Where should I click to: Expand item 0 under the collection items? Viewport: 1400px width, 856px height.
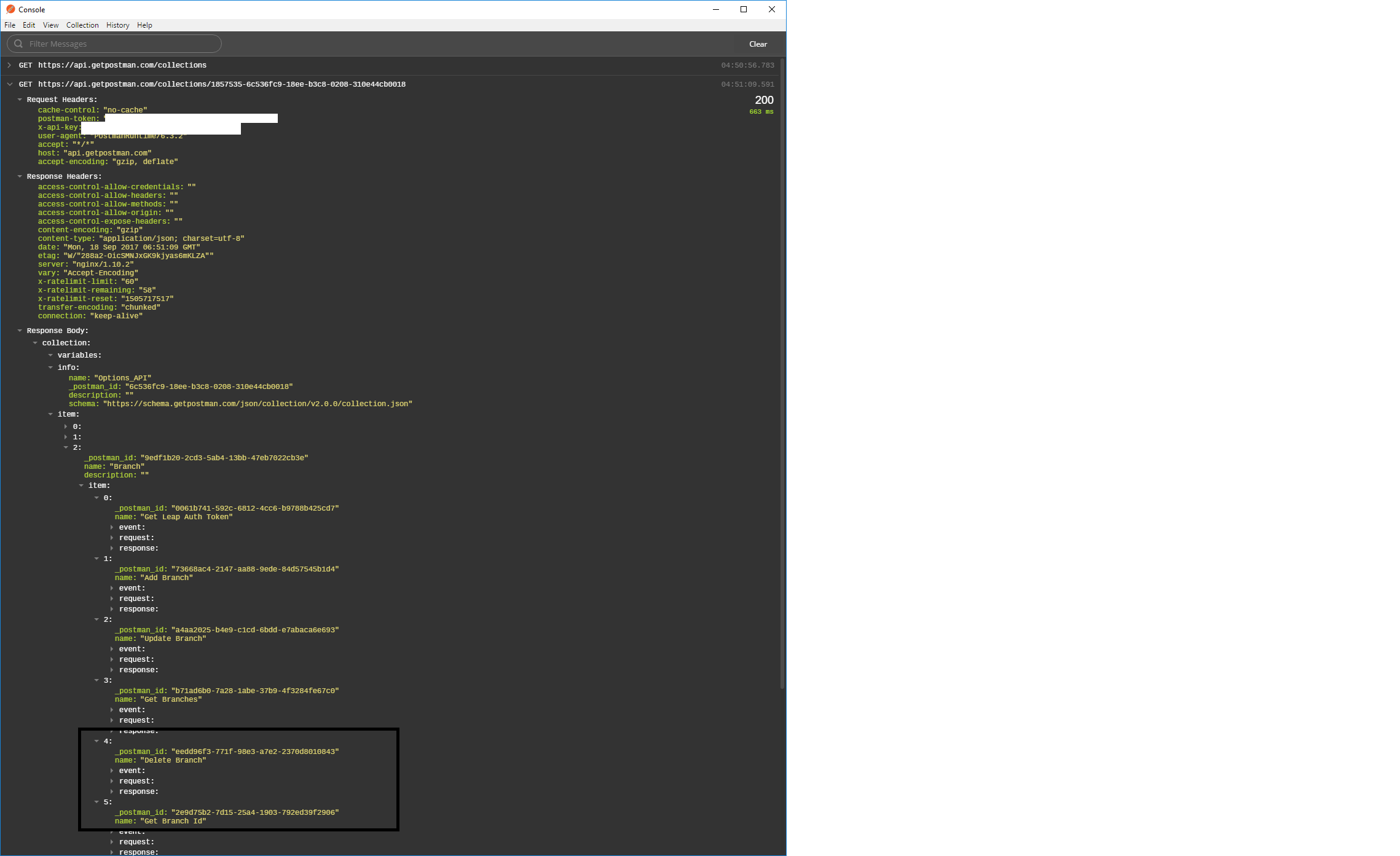coord(66,426)
